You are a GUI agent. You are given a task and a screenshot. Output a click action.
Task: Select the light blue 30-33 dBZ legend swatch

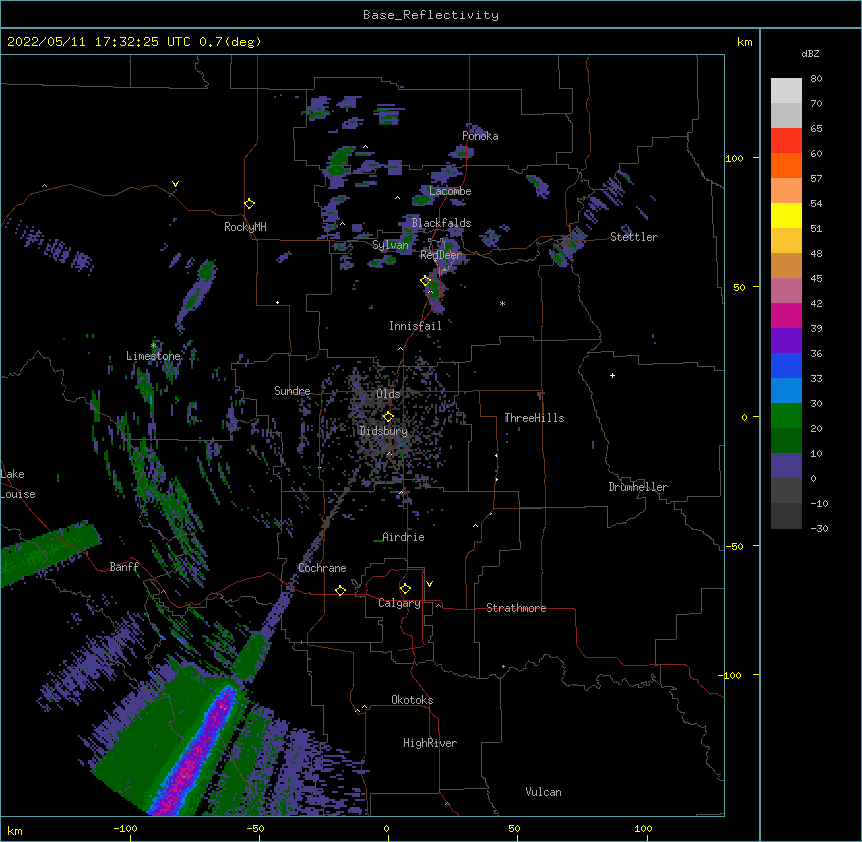pos(786,391)
